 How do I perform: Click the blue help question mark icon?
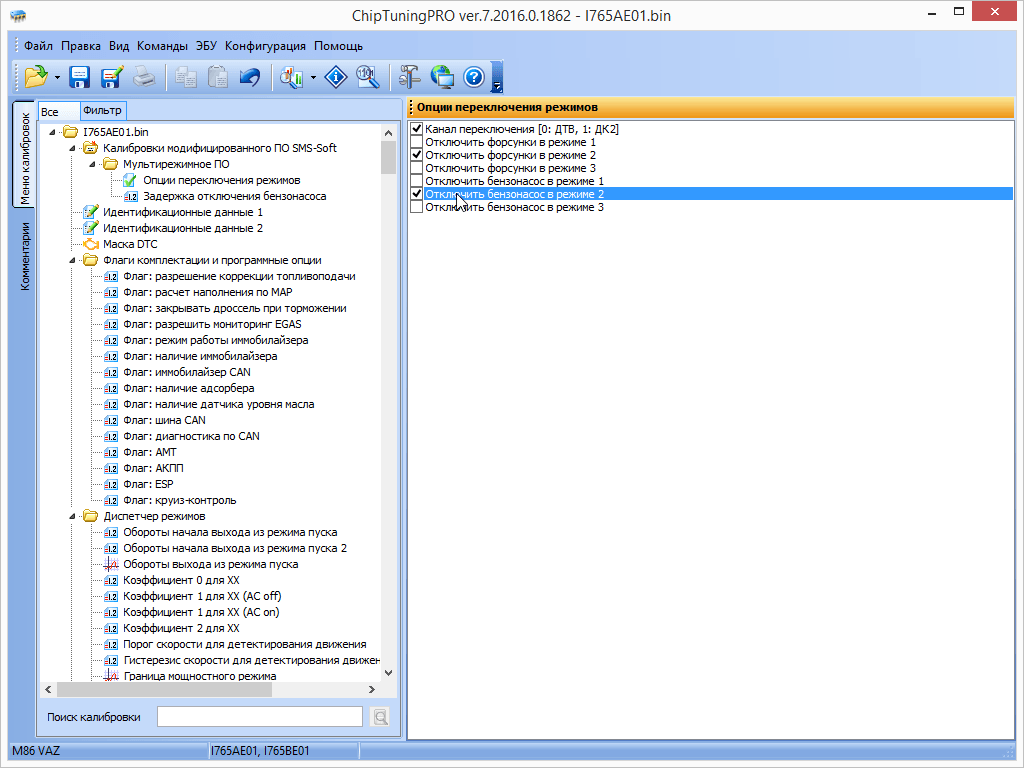pos(474,76)
